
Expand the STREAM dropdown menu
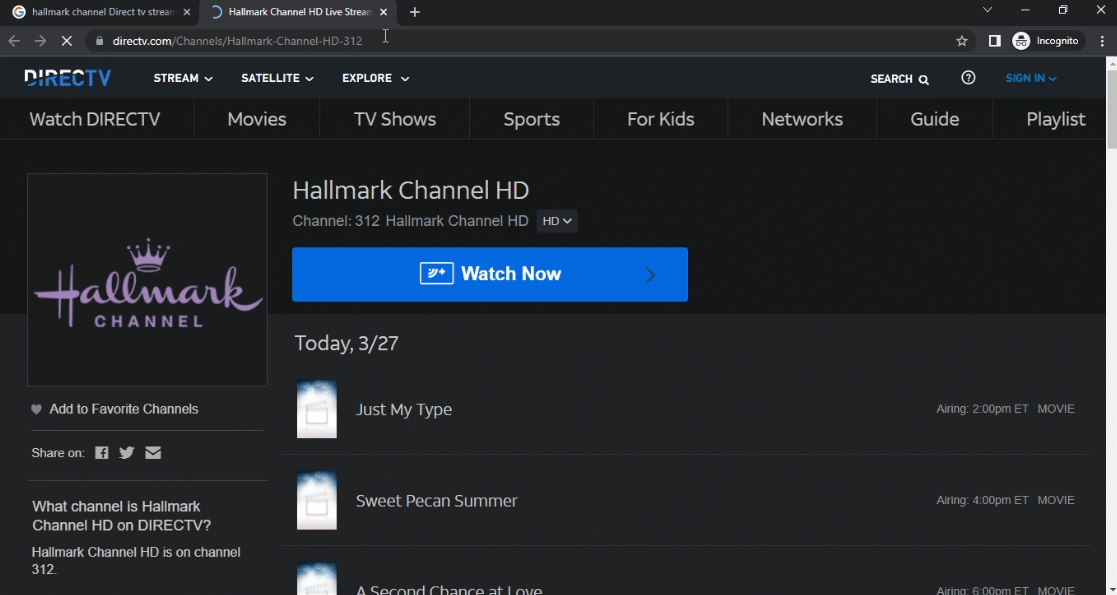[x=183, y=78]
